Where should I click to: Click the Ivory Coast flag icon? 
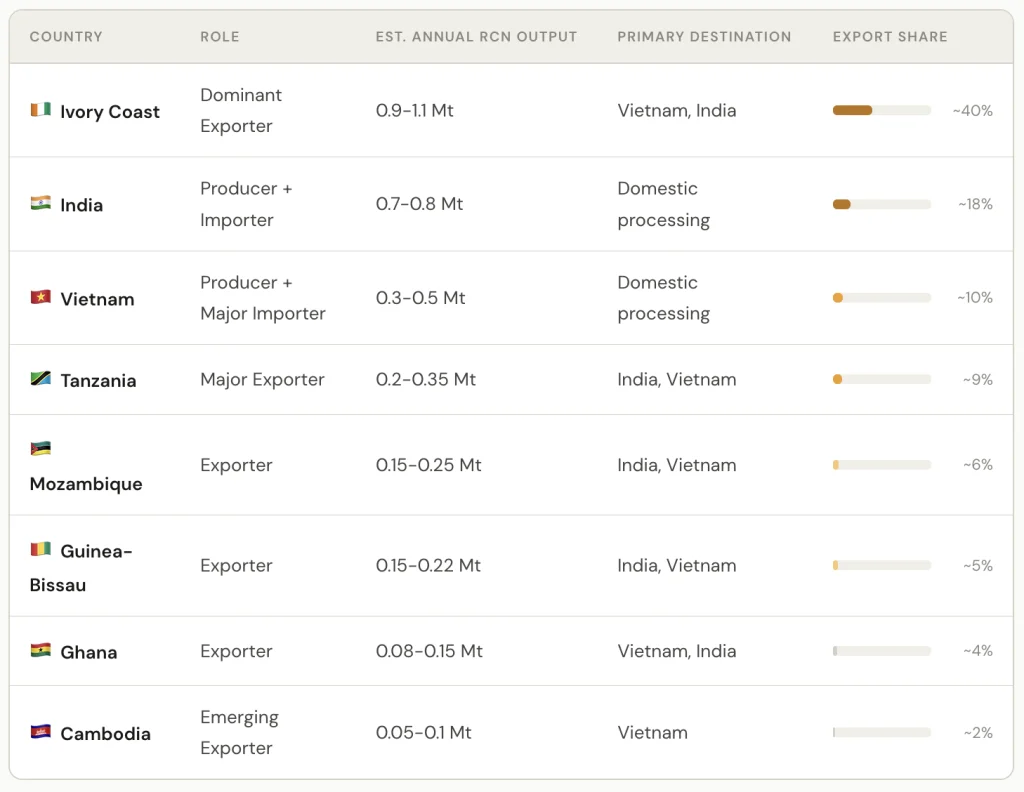(40, 110)
